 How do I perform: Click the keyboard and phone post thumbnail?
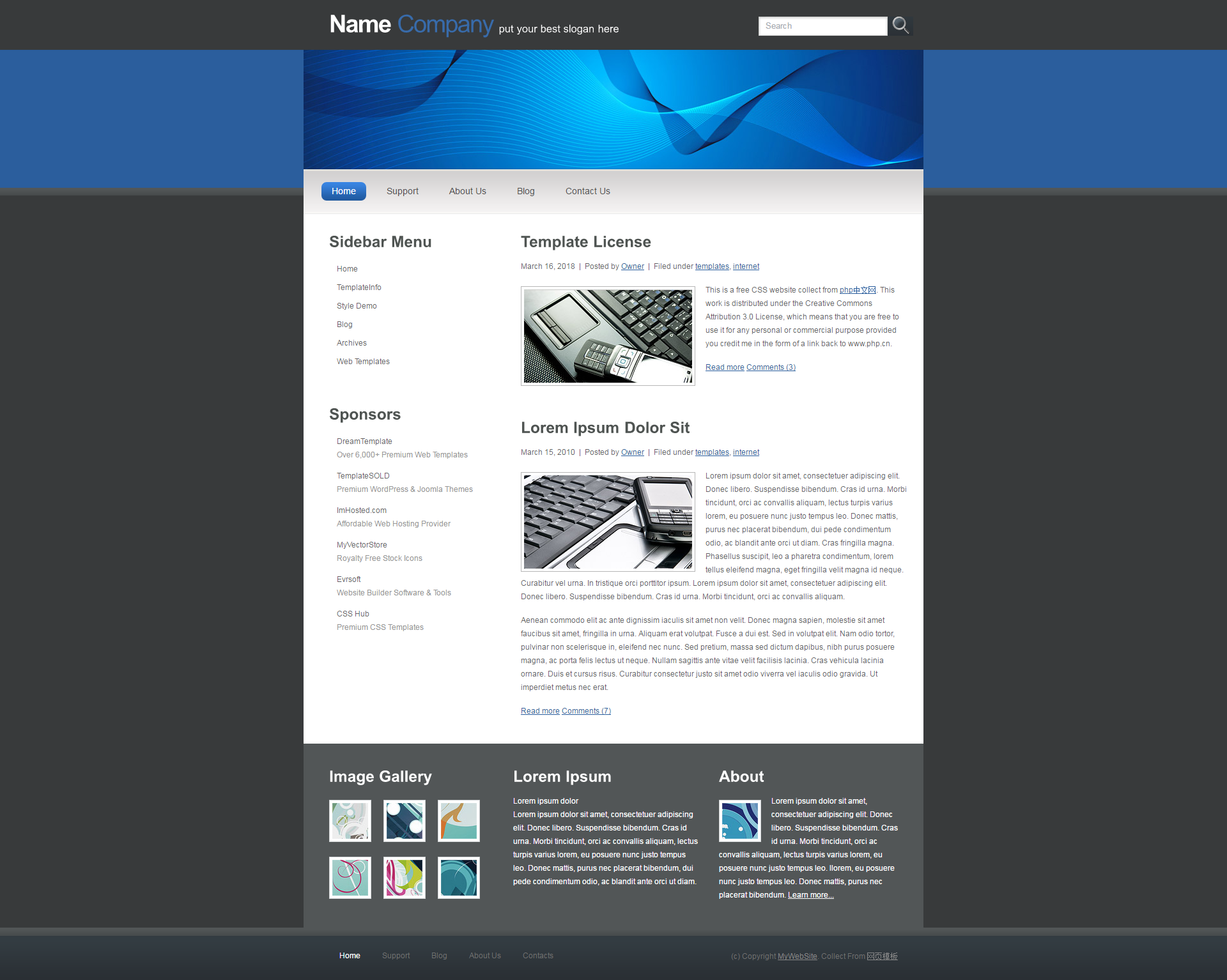point(608,522)
